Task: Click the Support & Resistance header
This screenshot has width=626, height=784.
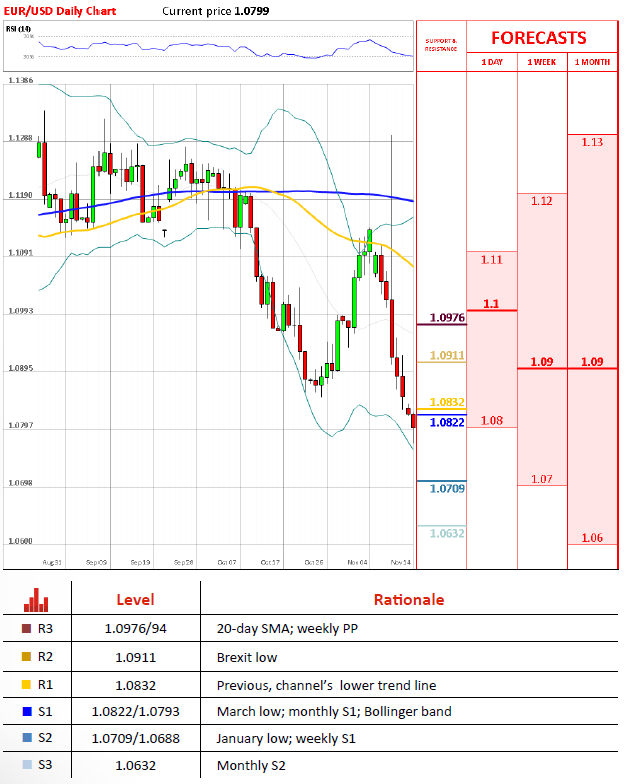Action: point(441,45)
